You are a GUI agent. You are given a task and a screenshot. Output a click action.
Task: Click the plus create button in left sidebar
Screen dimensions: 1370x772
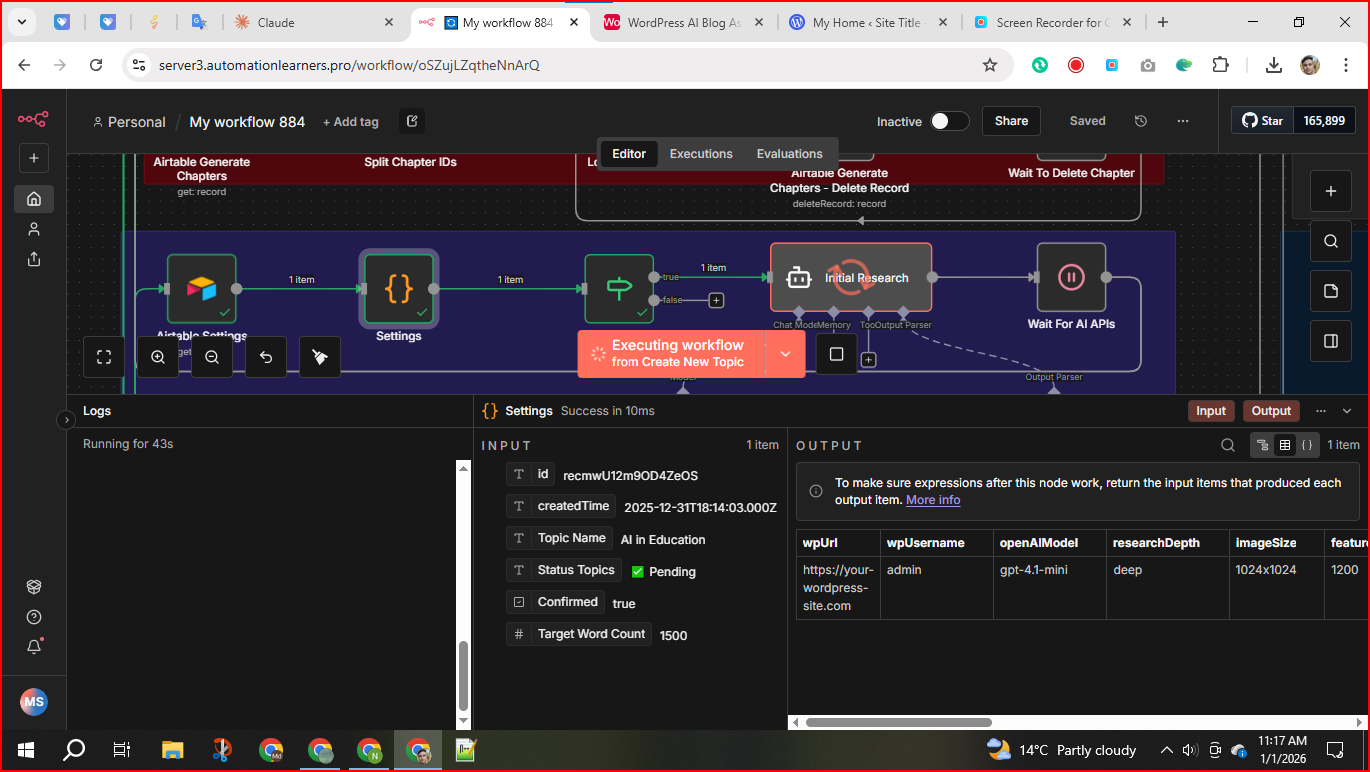tap(33, 158)
